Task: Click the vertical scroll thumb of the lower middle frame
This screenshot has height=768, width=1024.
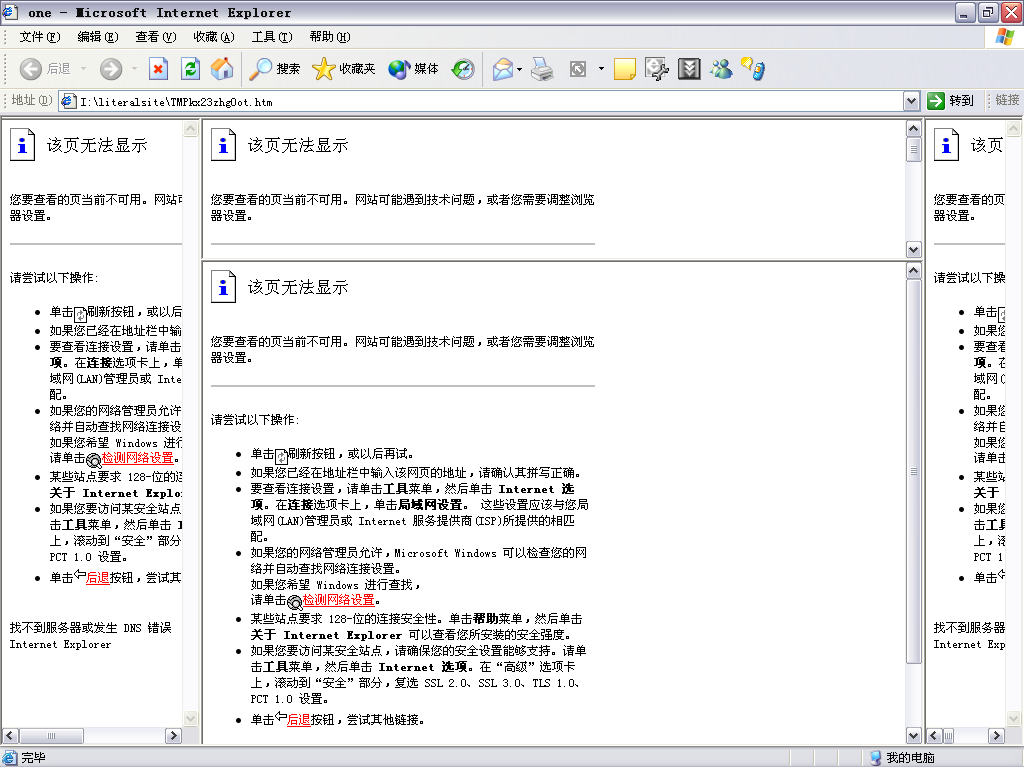Action: pos(914,471)
